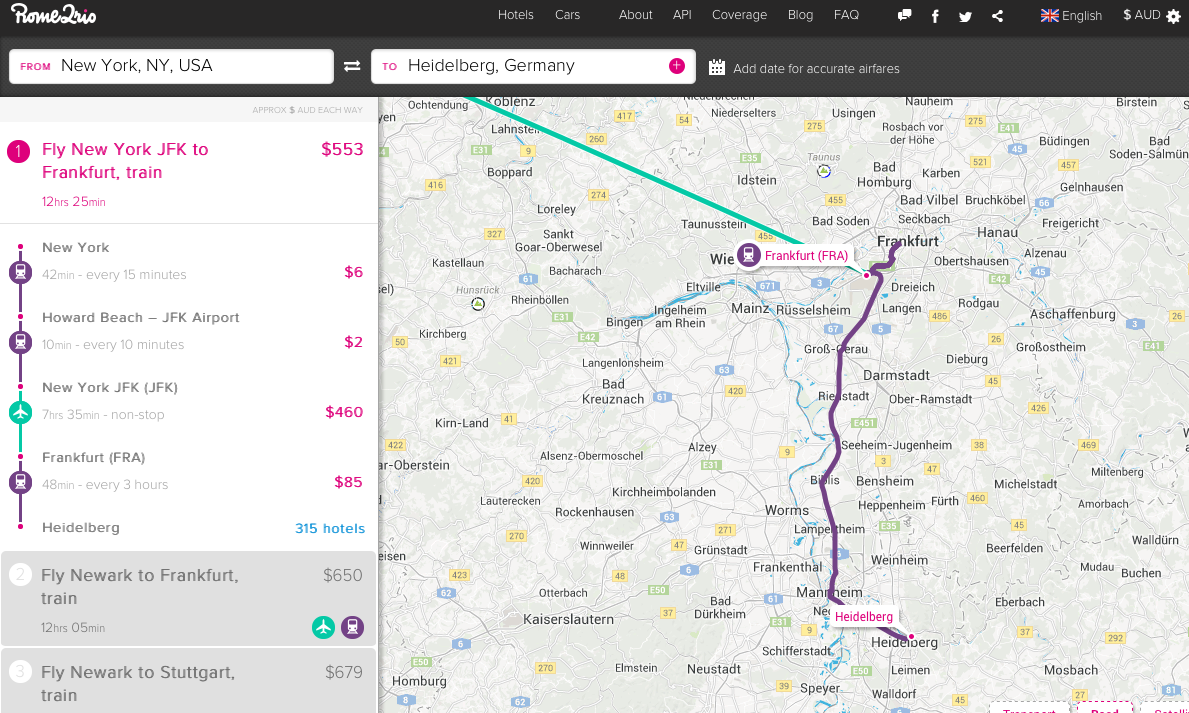The image size is (1189, 713).
Task: Share the page via the Twitter icon
Action: 965,16
